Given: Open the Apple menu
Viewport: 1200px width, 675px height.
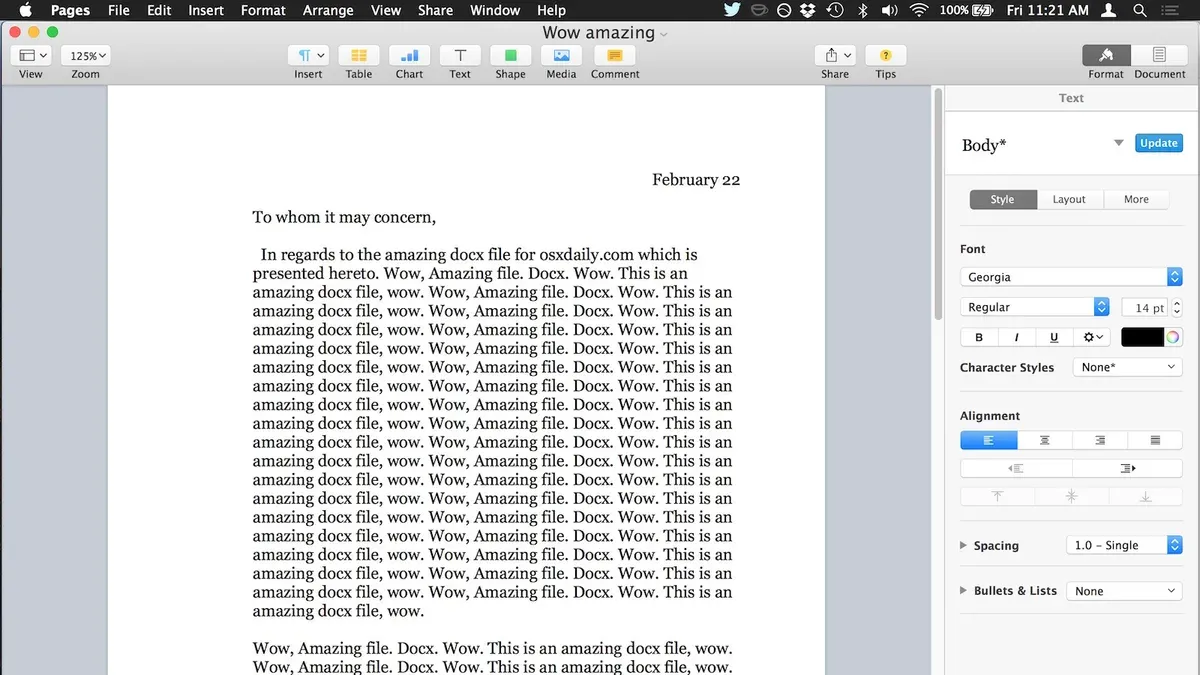Looking at the screenshot, I should [25, 10].
